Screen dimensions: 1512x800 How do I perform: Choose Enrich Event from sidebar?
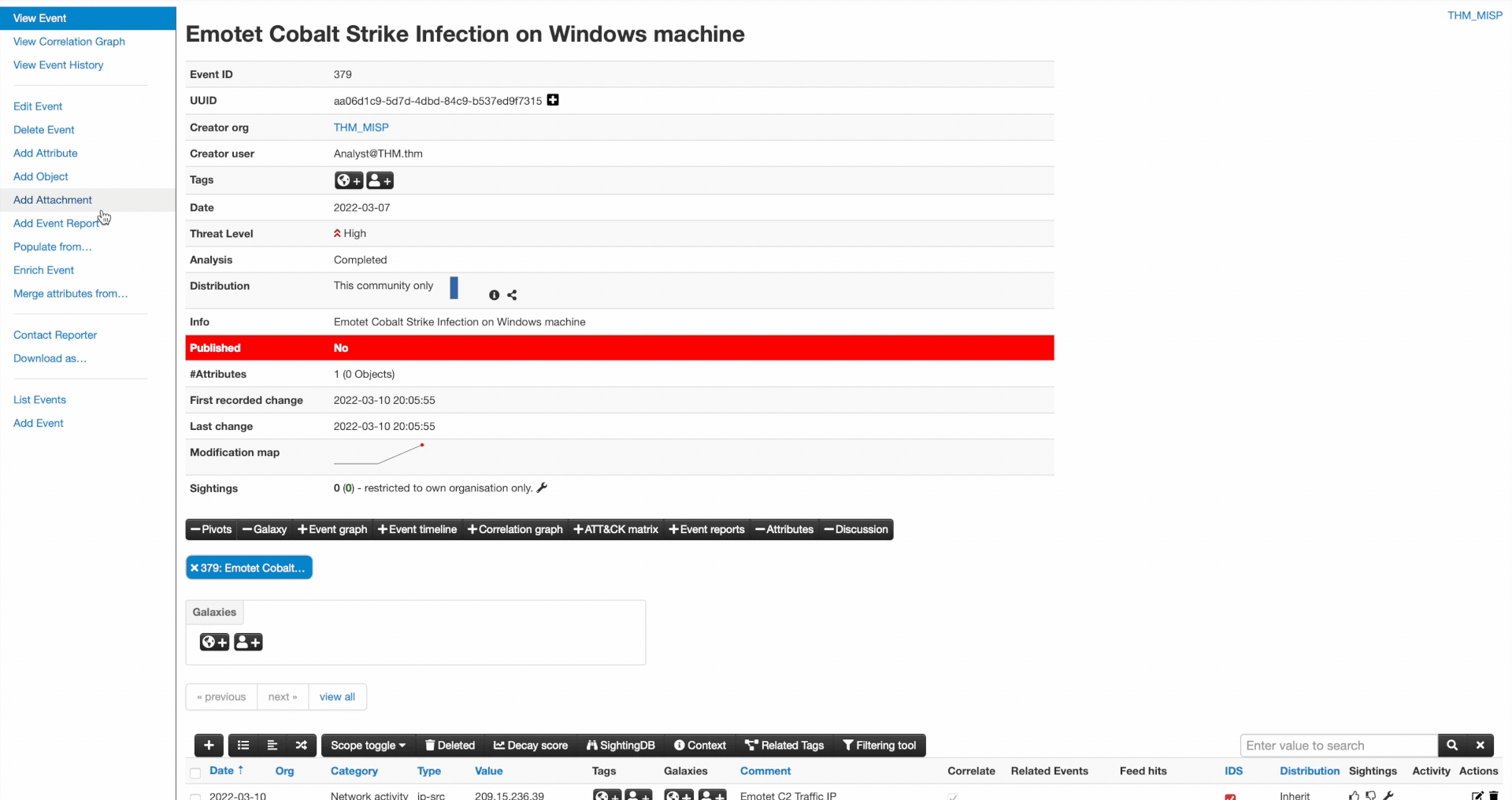coord(44,270)
